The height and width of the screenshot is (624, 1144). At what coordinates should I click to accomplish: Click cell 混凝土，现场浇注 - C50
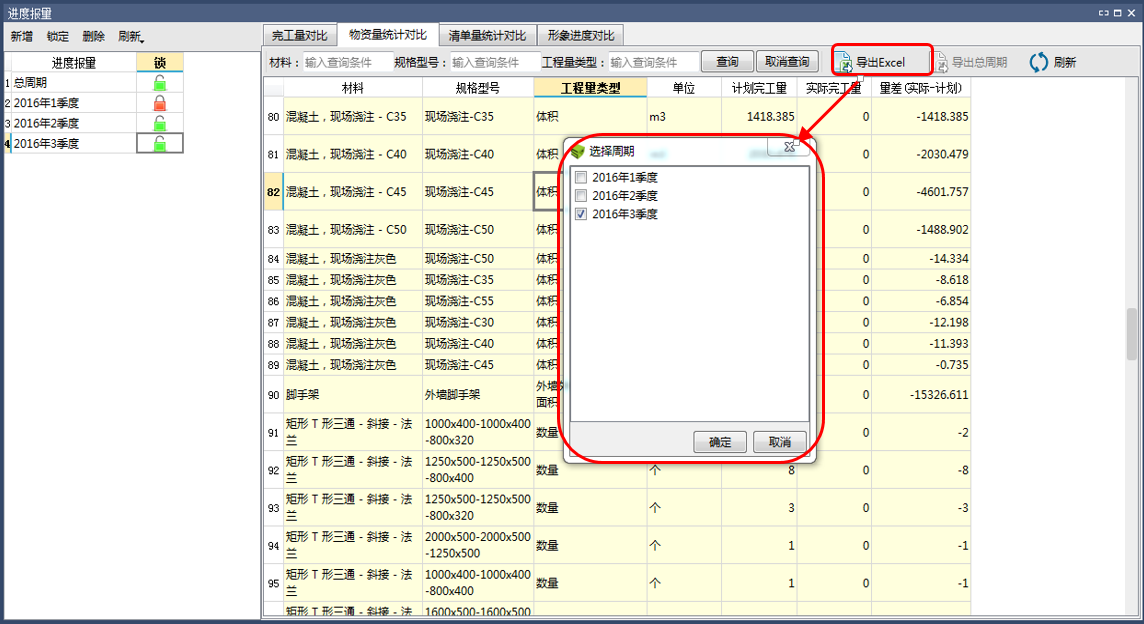click(352, 230)
